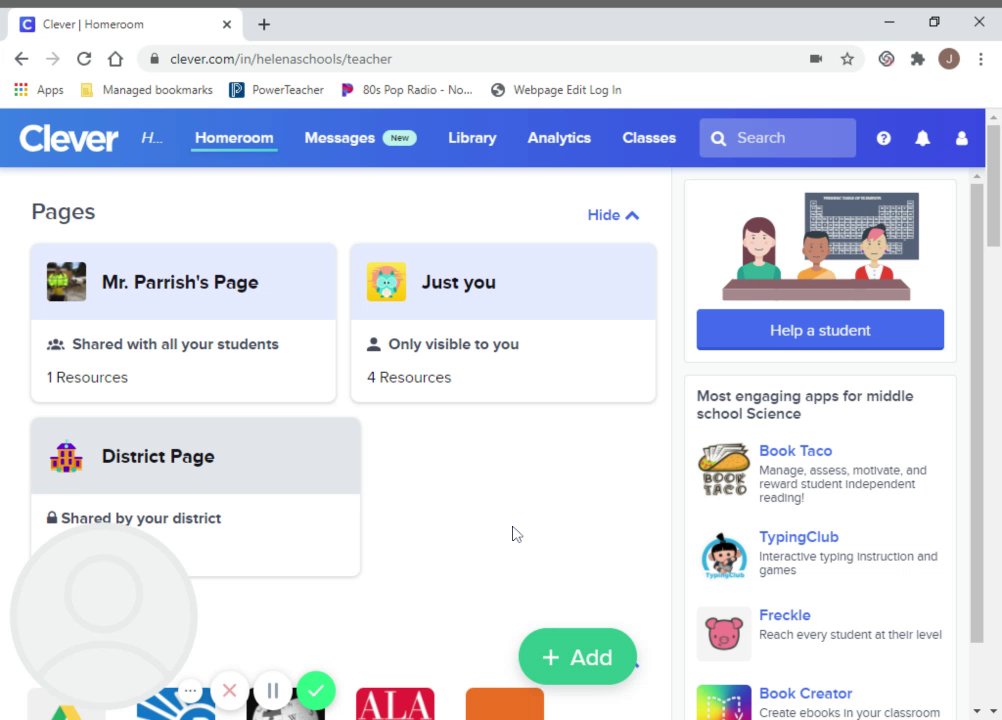The width and height of the screenshot is (1002, 720).
Task: Open the Freckle pig icon
Action: (723, 634)
